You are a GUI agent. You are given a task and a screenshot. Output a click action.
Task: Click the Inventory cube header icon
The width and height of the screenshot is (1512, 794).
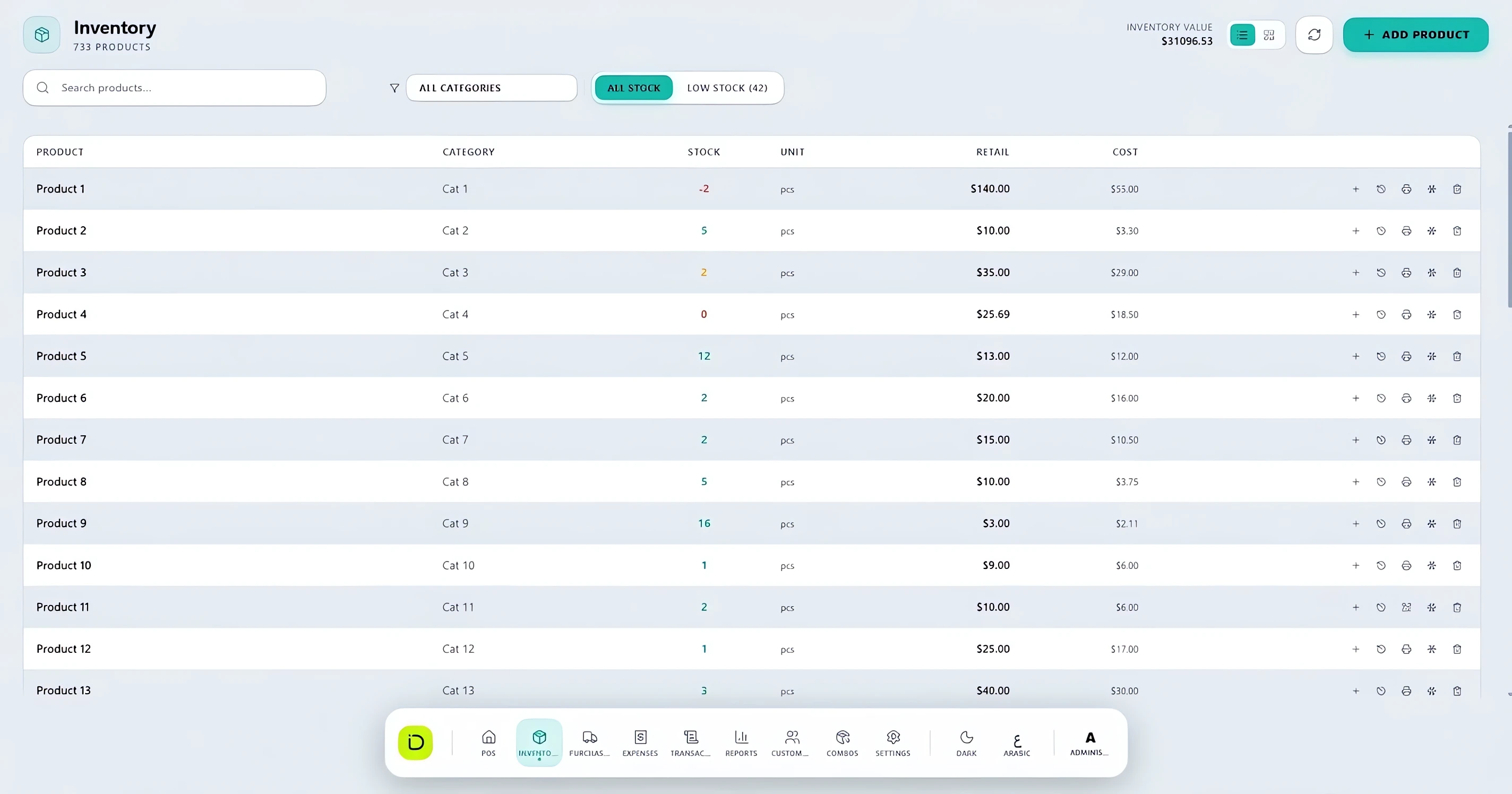pyautogui.click(x=41, y=34)
